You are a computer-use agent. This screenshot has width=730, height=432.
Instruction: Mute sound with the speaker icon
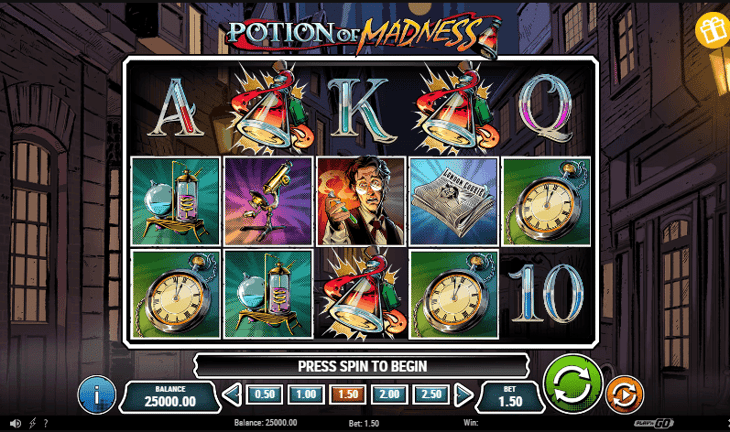pyautogui.click(x=15, y=423)
